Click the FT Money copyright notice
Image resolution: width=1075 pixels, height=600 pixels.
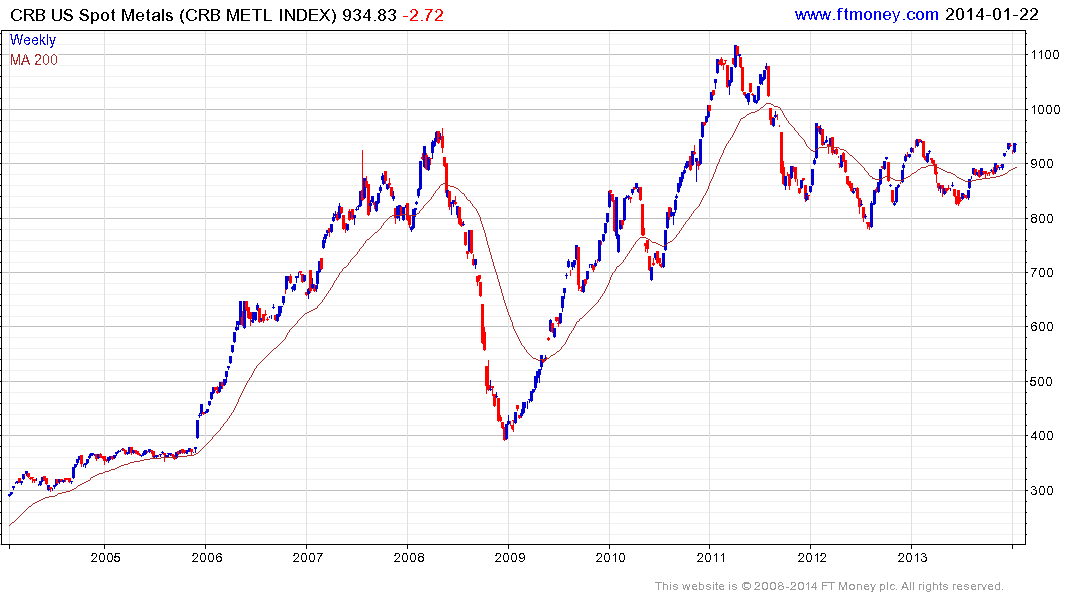tap(829, 586)
